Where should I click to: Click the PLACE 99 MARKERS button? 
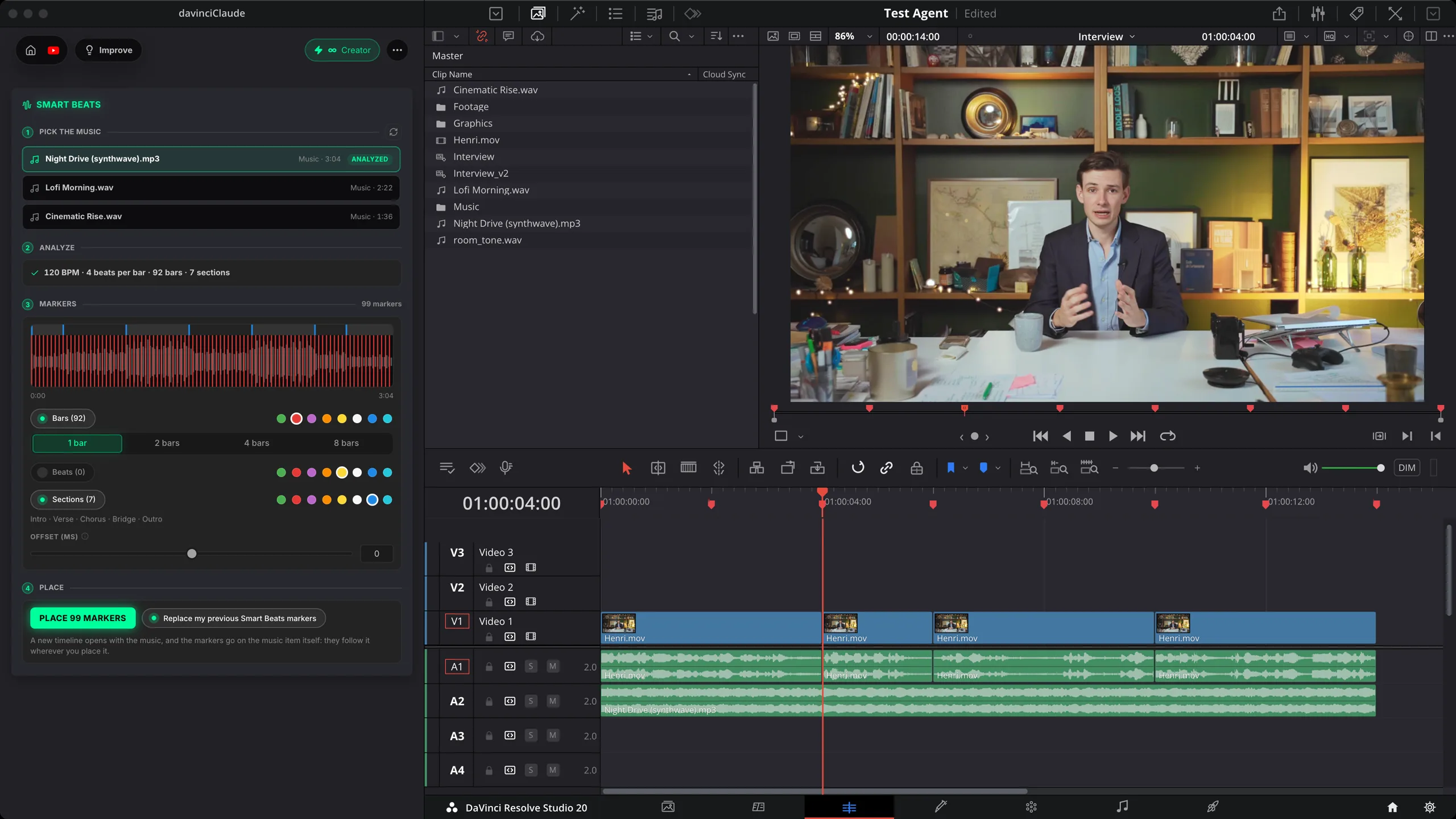click(x=82, y=618)
